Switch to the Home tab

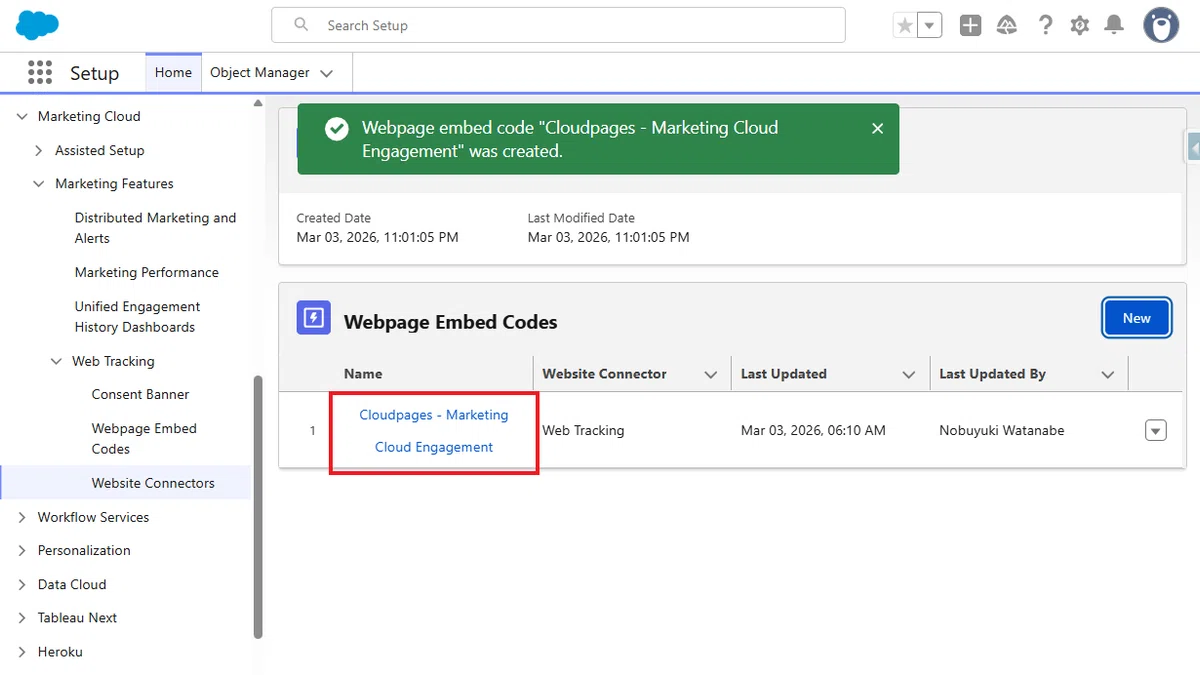[173, 72]
